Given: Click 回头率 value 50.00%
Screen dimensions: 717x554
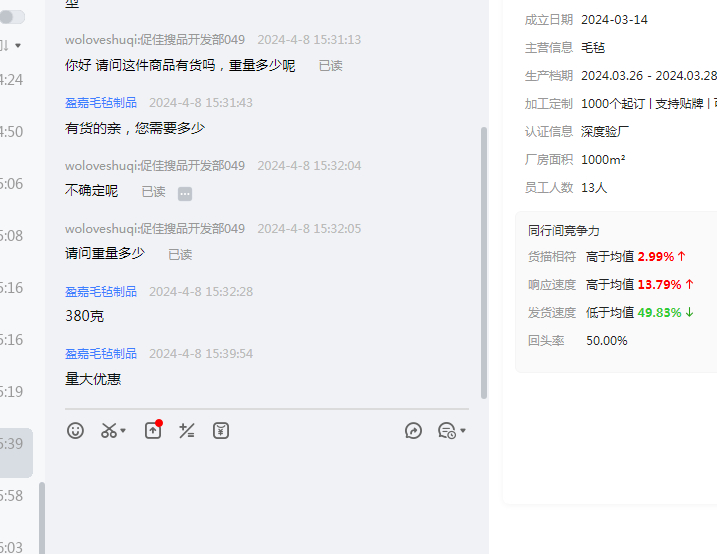Looking at the screenshot, I should (607, 341).
